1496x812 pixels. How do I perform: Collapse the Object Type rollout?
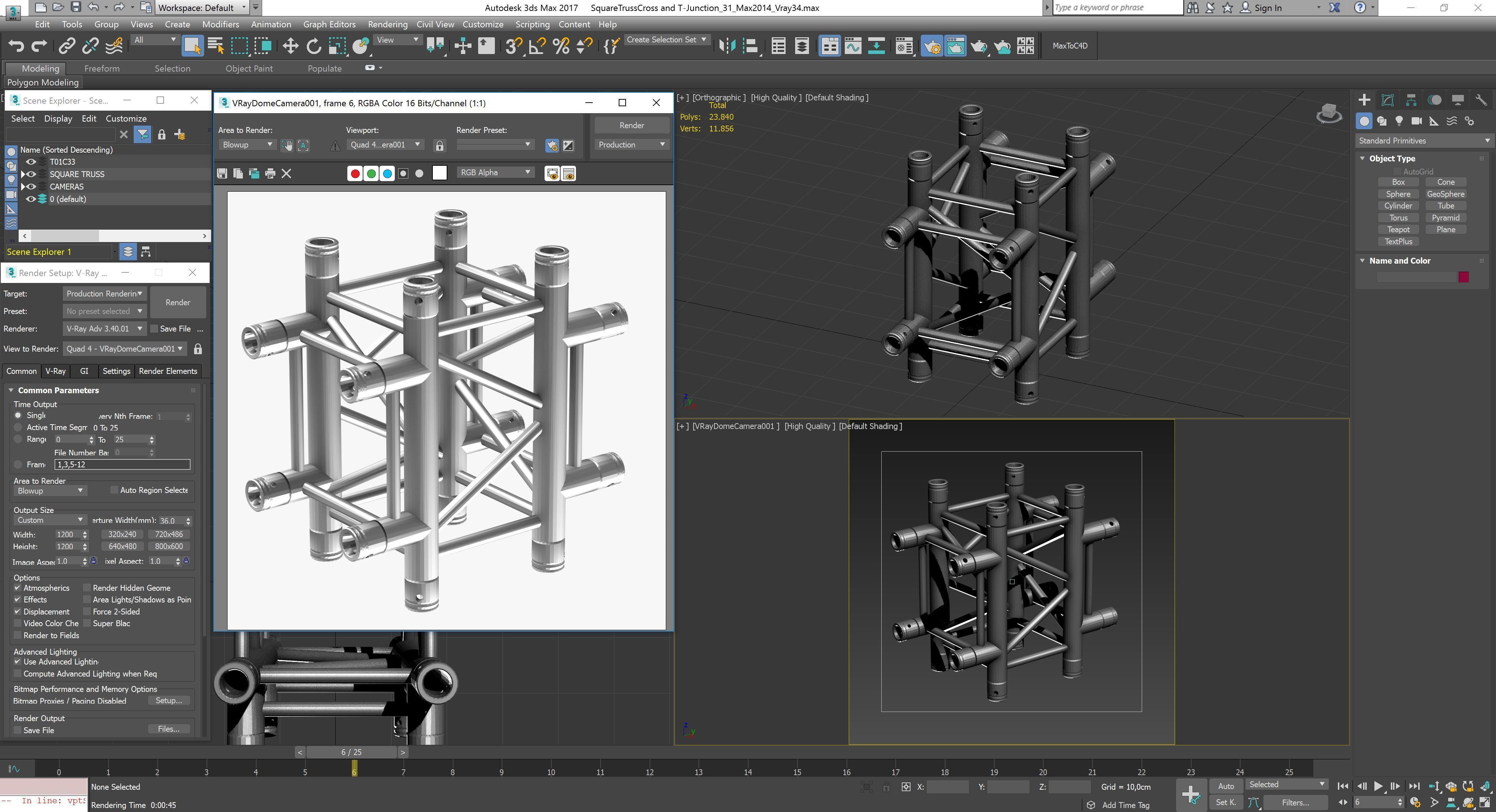[1362, 158]
